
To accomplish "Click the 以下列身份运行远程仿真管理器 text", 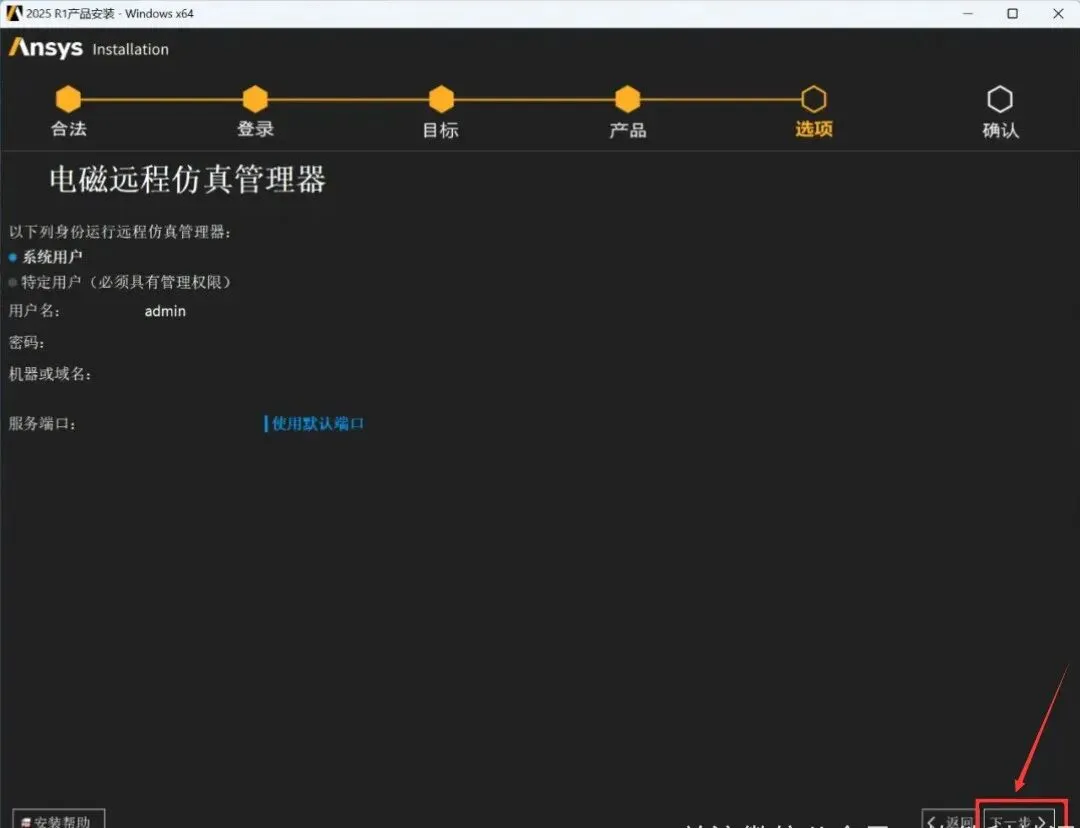I will coord(120,231).
